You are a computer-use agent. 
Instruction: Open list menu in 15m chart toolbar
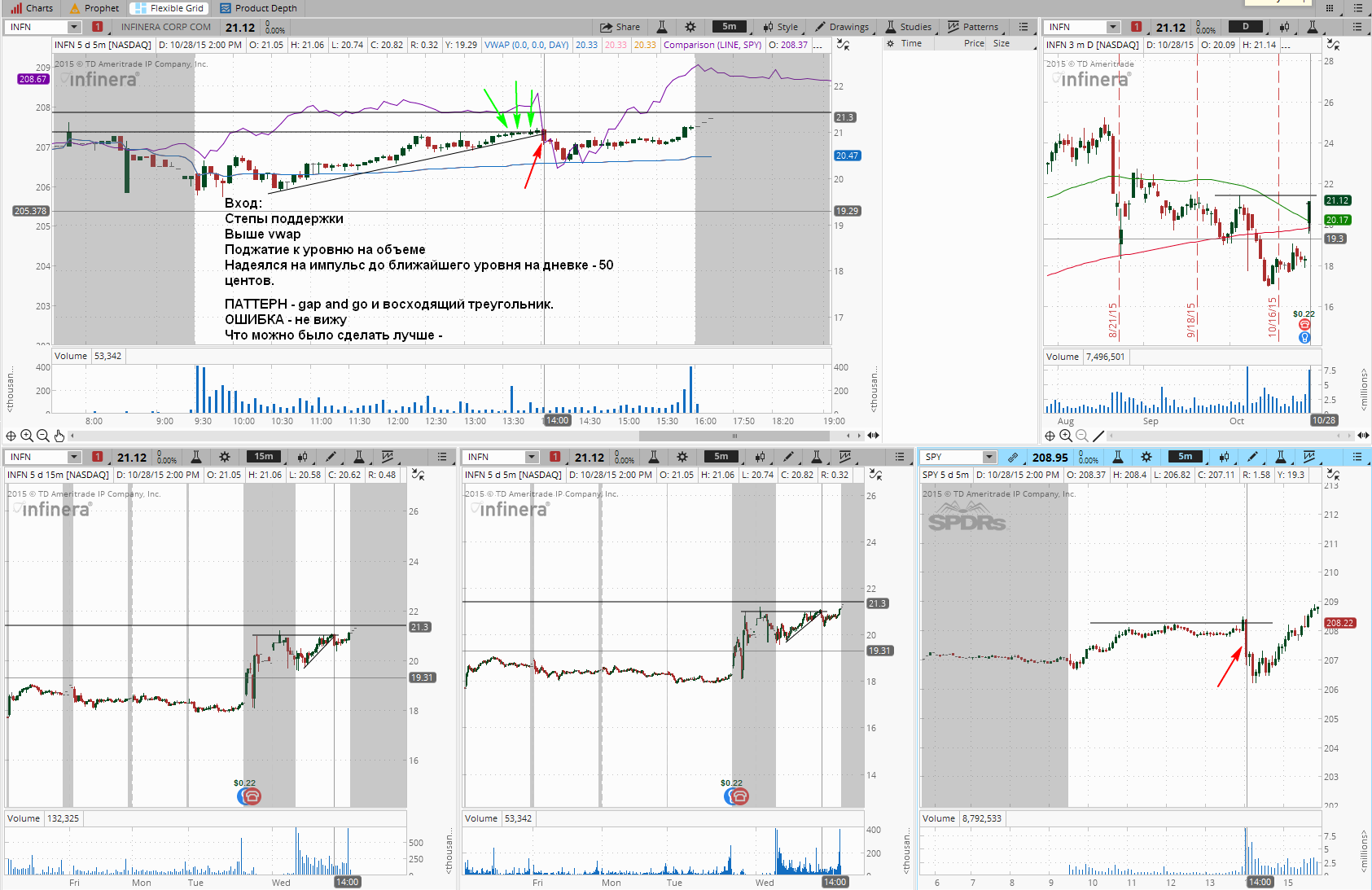click(442, 457)
